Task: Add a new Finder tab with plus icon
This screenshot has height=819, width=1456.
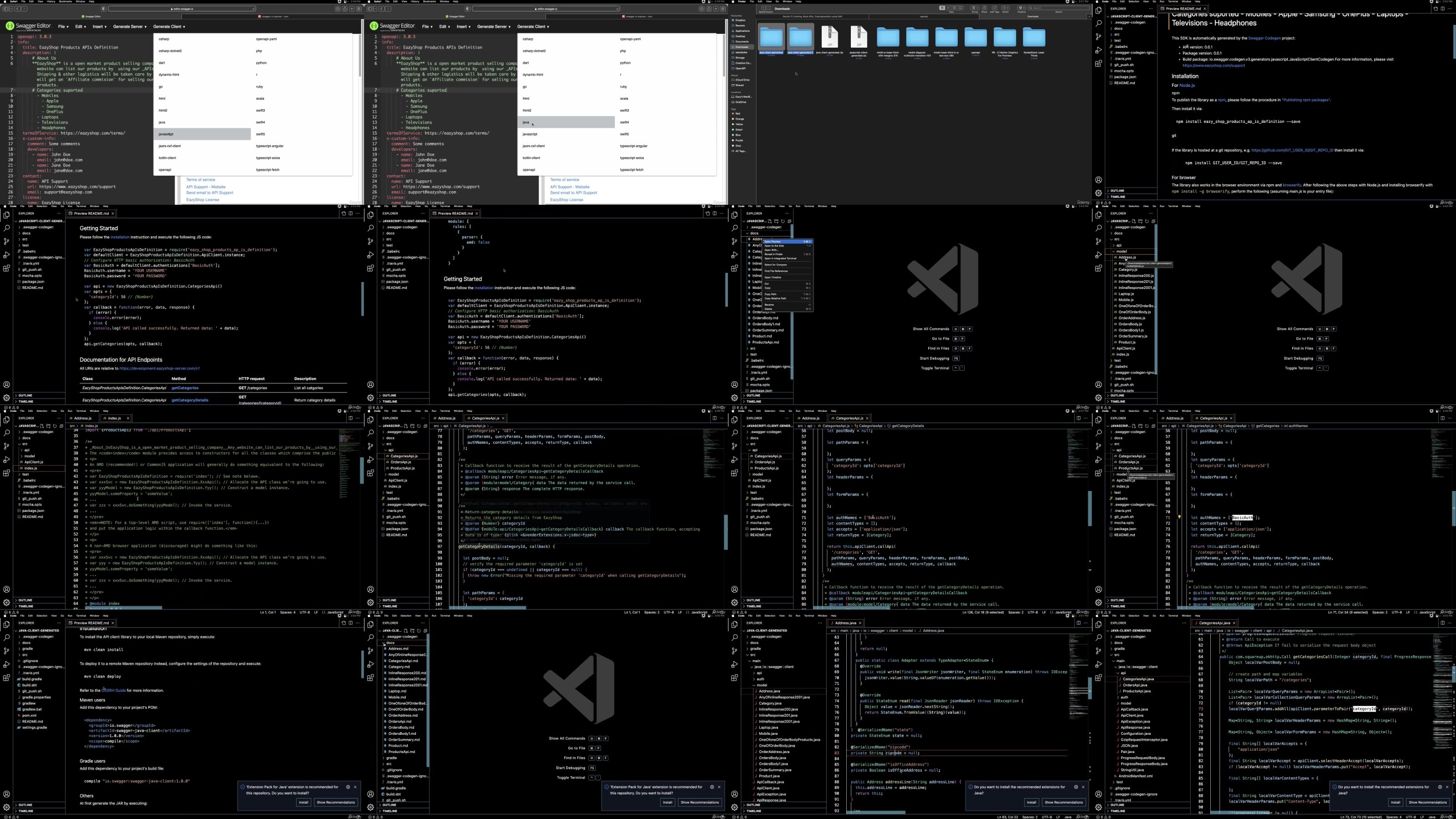Action: [1089, 17]
